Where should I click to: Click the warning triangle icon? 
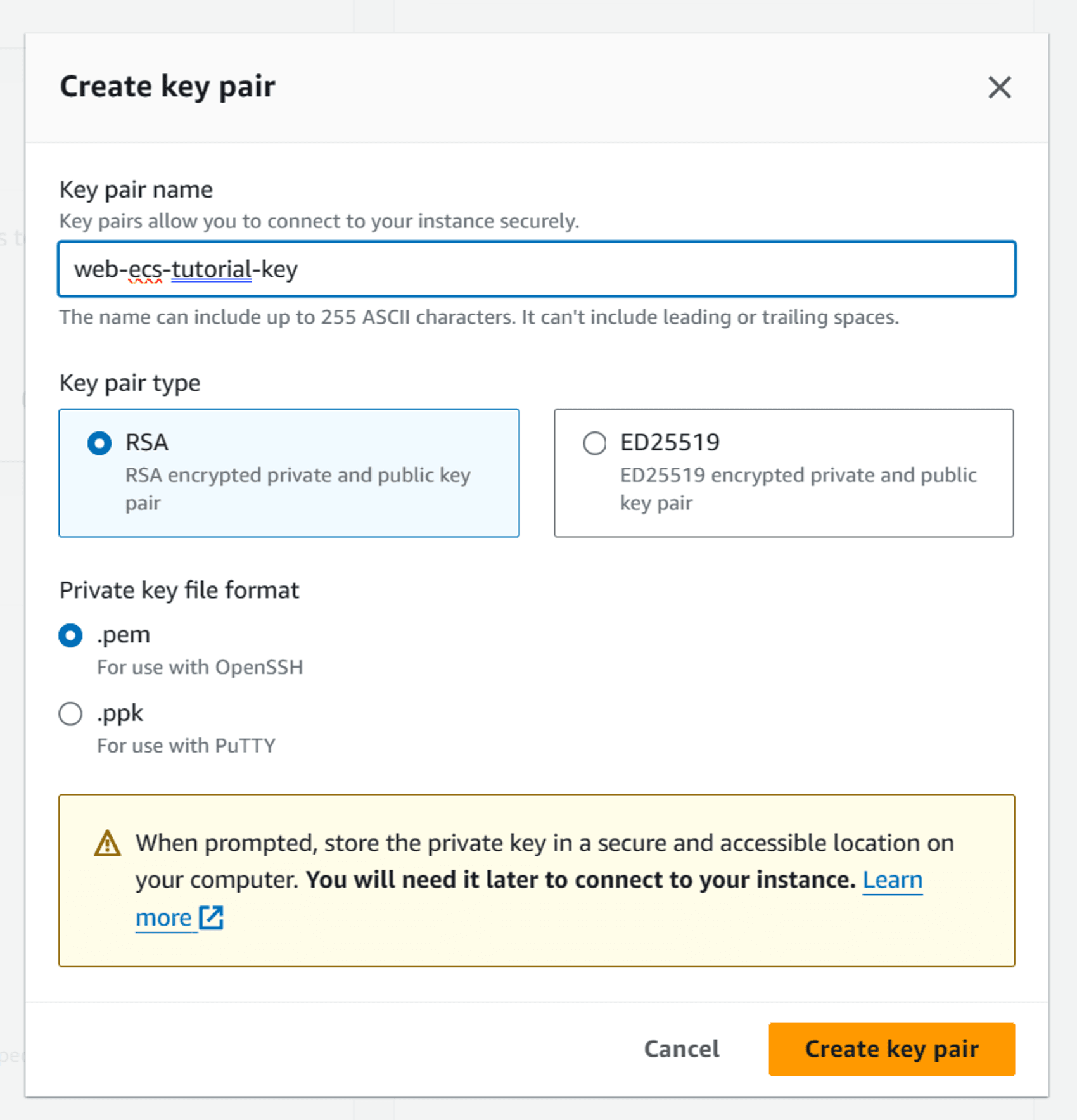[x=106, y=844]
